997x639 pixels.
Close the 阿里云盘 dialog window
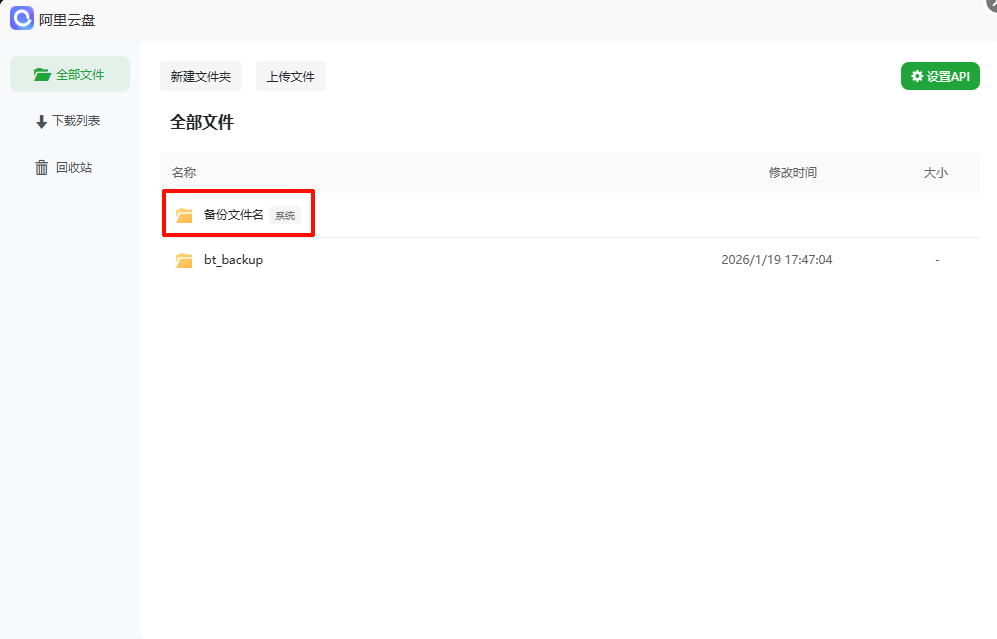991,4
